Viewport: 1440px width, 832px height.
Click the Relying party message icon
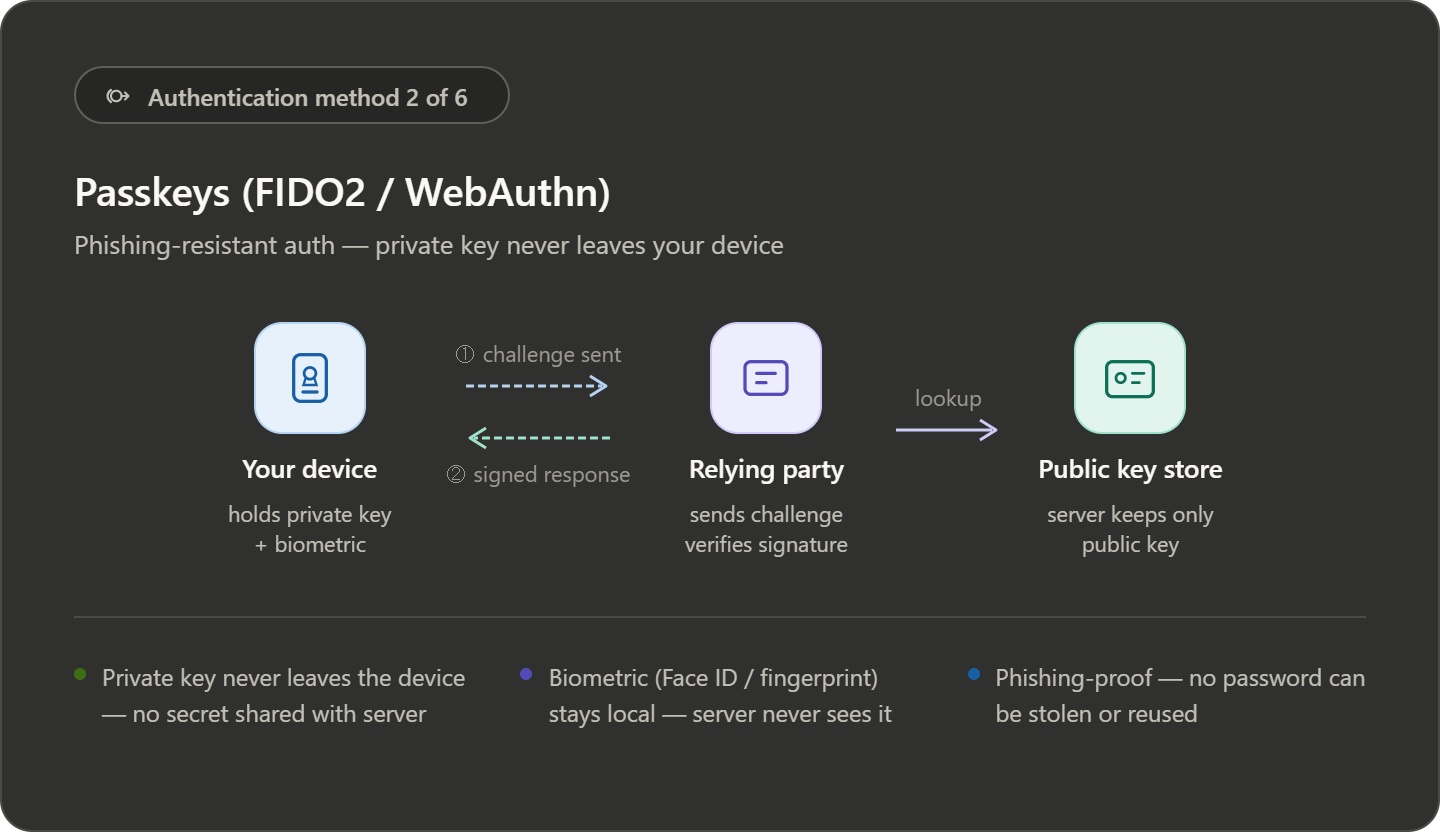coord(766,378)
